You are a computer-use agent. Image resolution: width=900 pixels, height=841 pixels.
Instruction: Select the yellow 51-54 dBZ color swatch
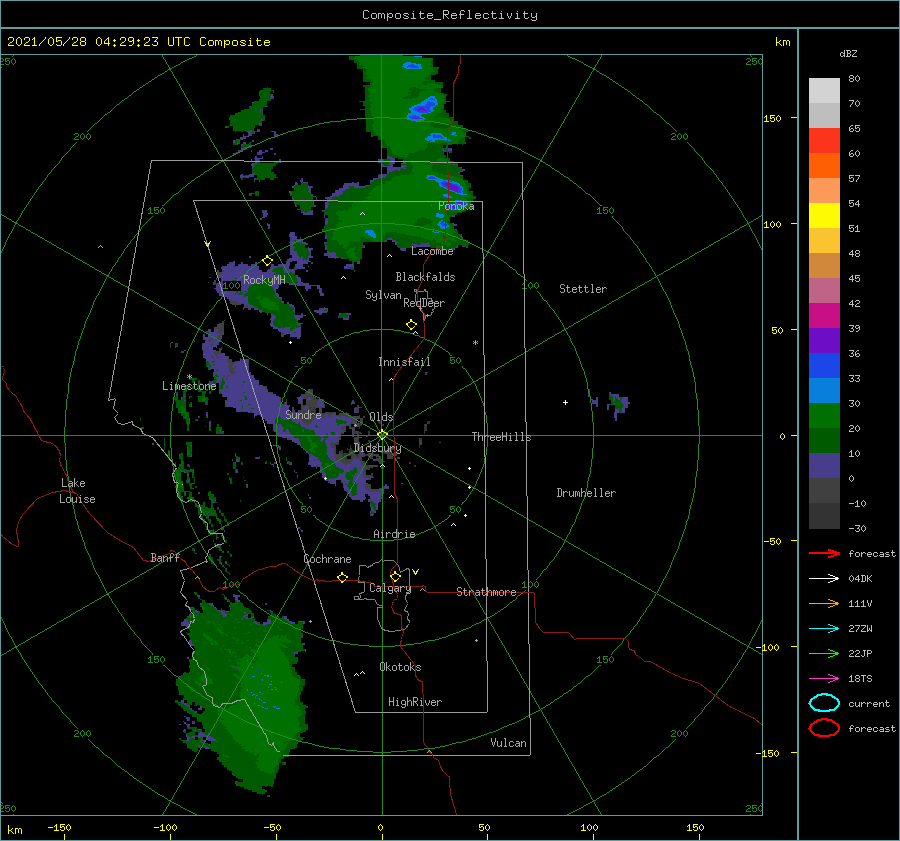click(824, 215)
